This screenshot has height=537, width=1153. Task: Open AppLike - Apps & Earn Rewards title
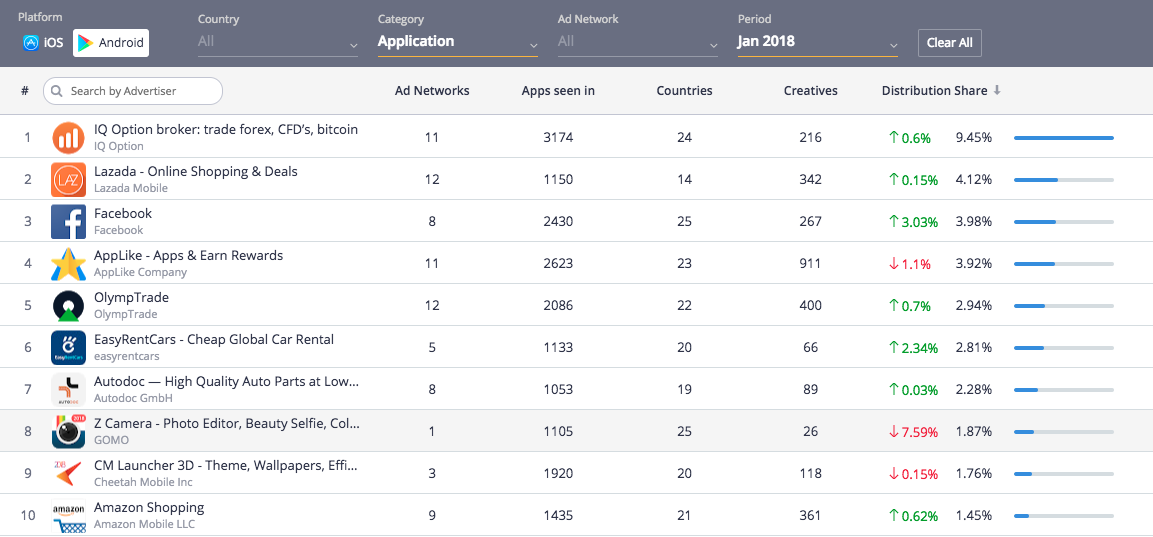(x=188, y=255)
